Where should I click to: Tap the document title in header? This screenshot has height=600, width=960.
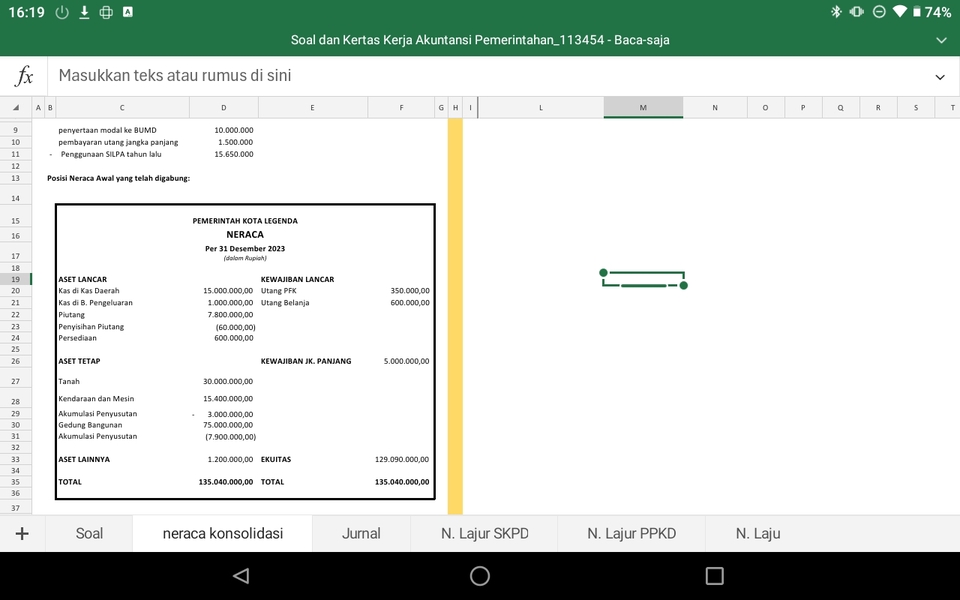480,40
